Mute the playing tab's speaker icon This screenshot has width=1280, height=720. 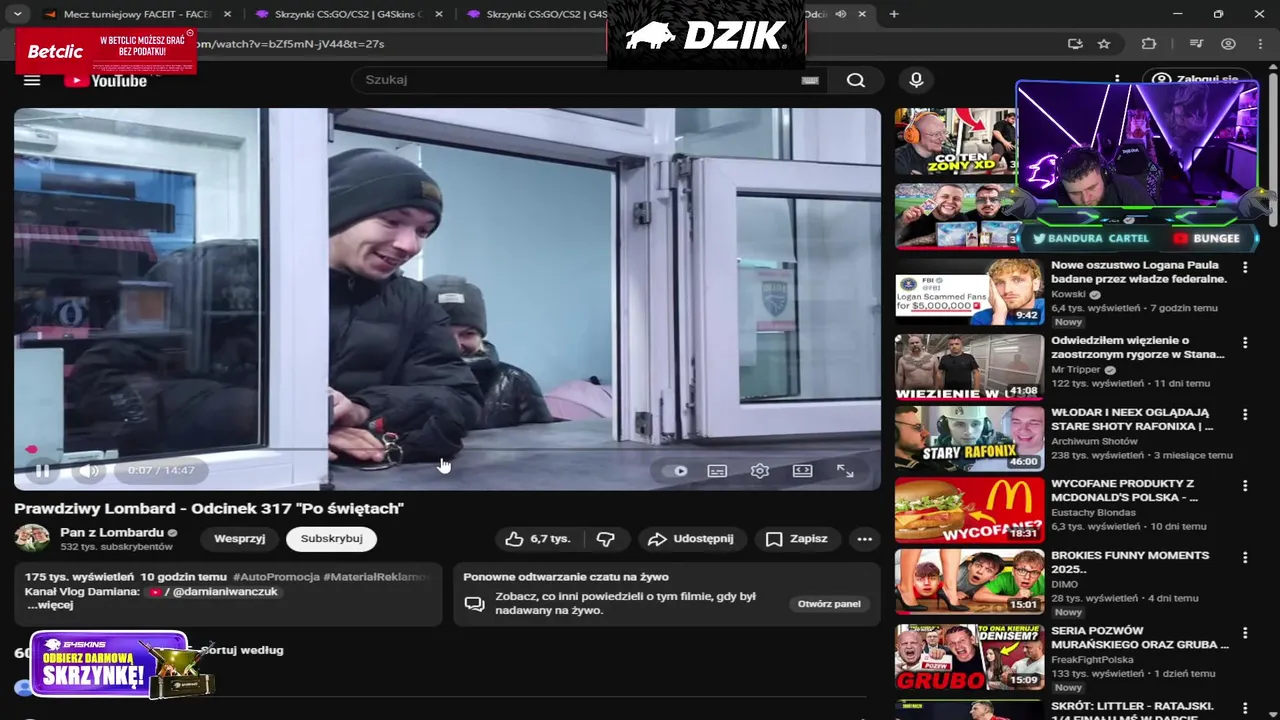click(840, 14)
